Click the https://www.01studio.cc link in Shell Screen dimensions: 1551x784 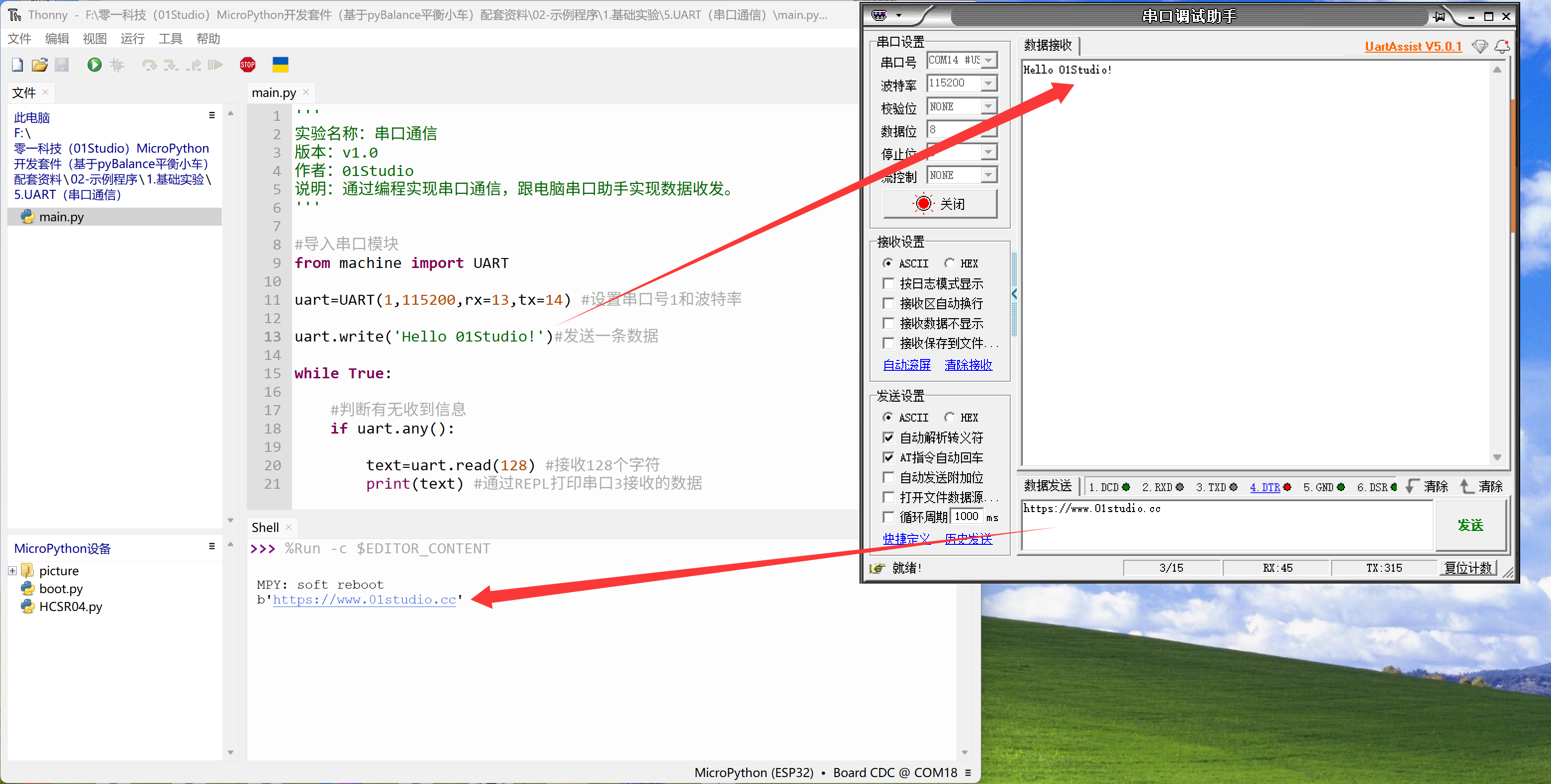[x=364, y=599]
